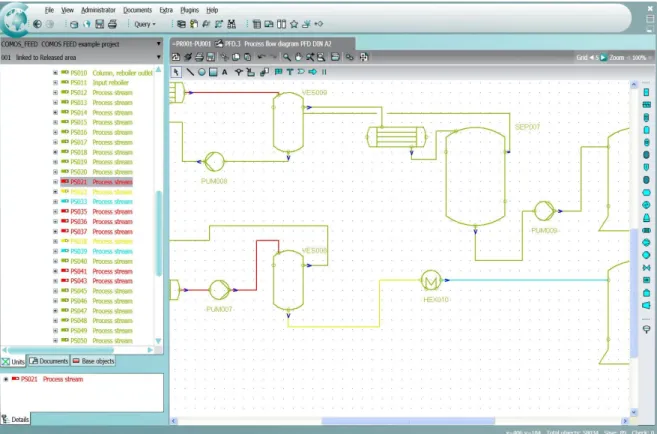Click the COMOS globe logo button
657x434 pixels.
click(15, 20)
